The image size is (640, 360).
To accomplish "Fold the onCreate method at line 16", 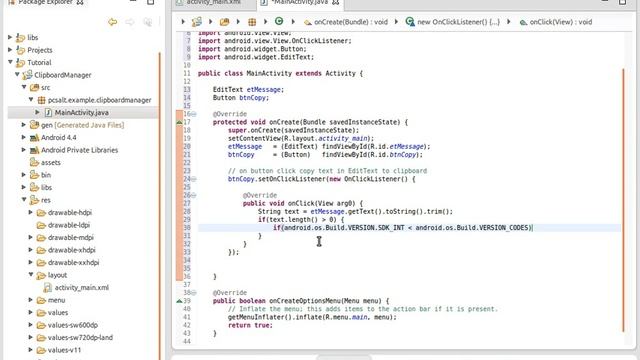I will (194, 114).
